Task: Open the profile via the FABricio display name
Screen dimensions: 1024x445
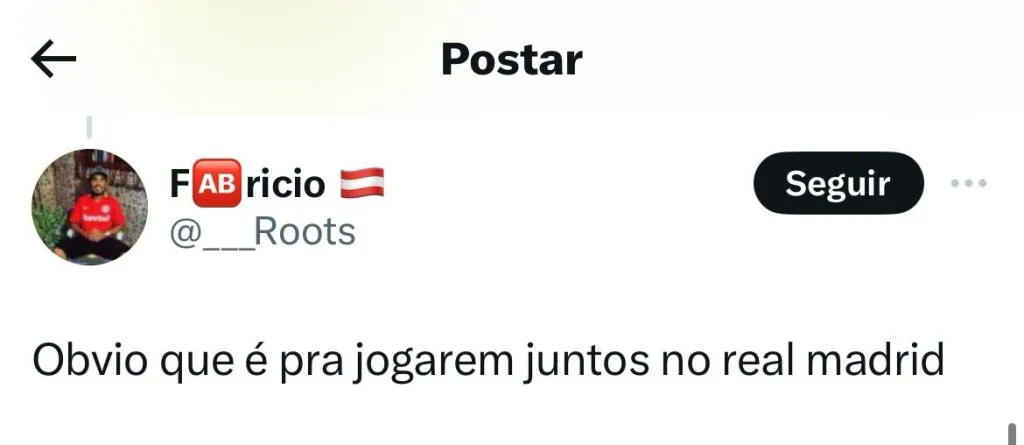Action: pos(277,184)
